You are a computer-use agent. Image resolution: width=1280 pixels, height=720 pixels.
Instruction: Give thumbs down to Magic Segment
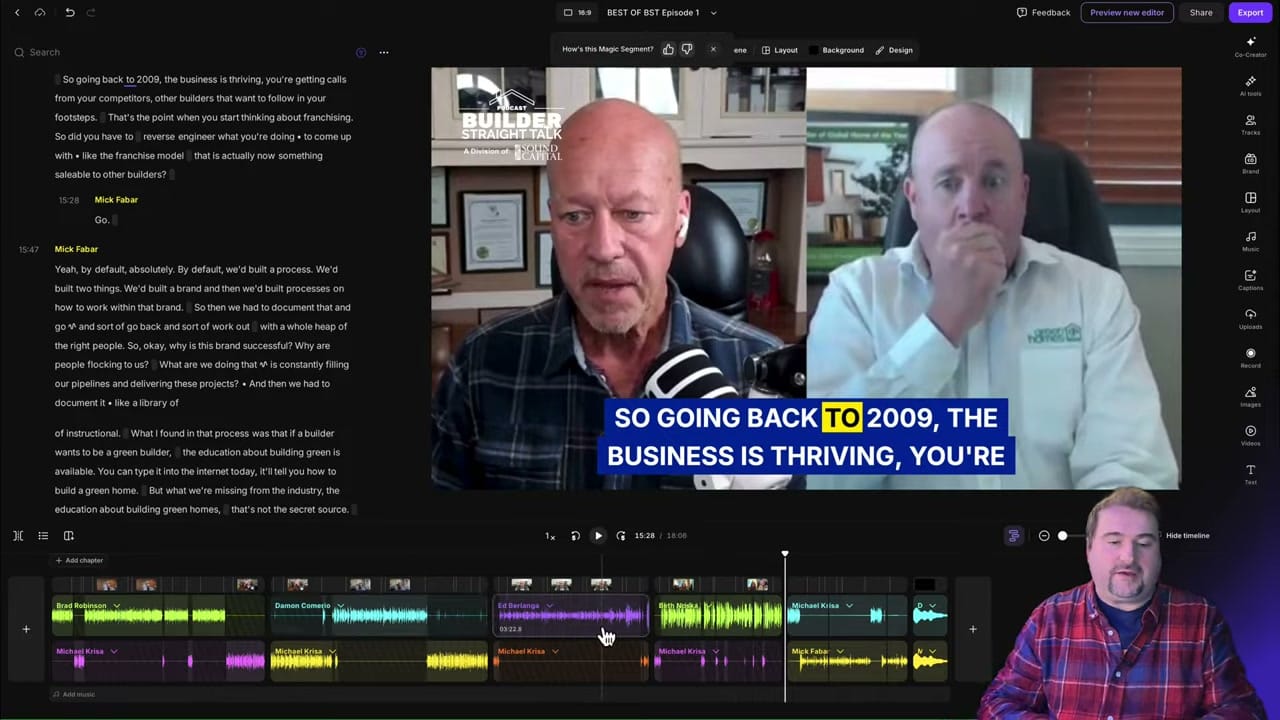[687, 49]
